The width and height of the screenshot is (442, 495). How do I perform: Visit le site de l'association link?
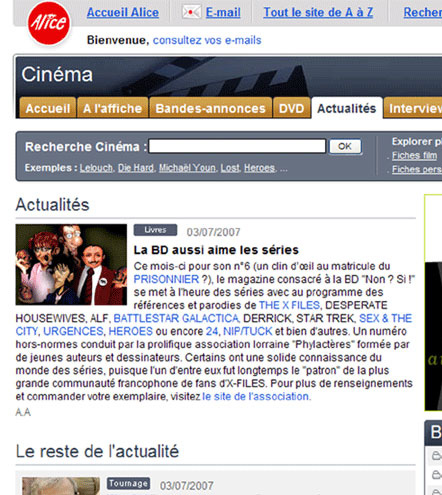(x=255, y=396)
